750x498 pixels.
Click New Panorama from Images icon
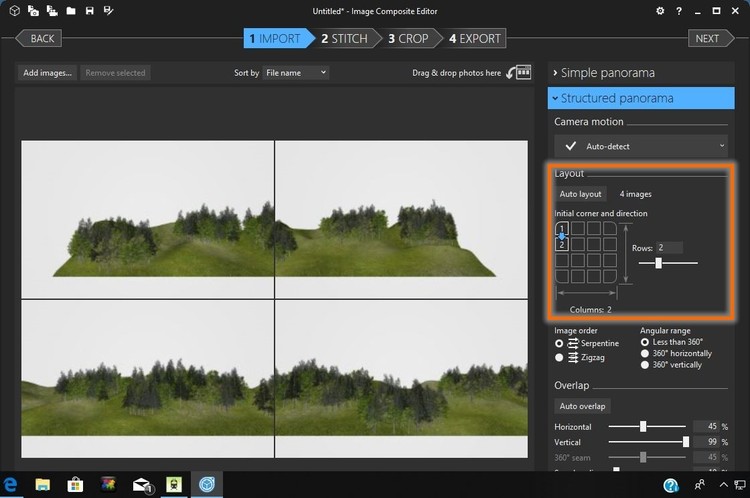click(x=33, y=11)
